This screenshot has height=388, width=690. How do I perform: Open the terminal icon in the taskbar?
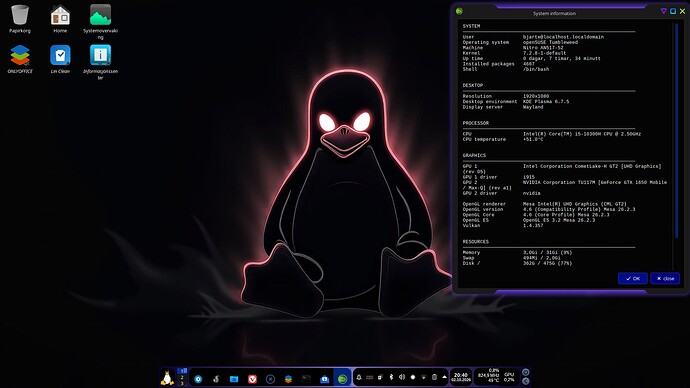(306, 379)
